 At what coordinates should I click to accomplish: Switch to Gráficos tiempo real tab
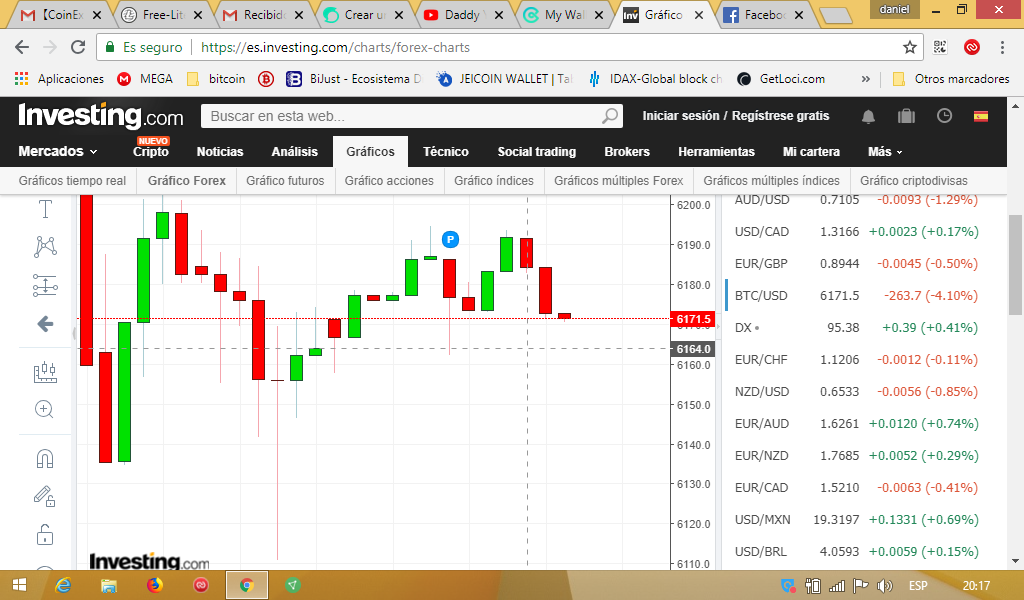pos(72,181)
